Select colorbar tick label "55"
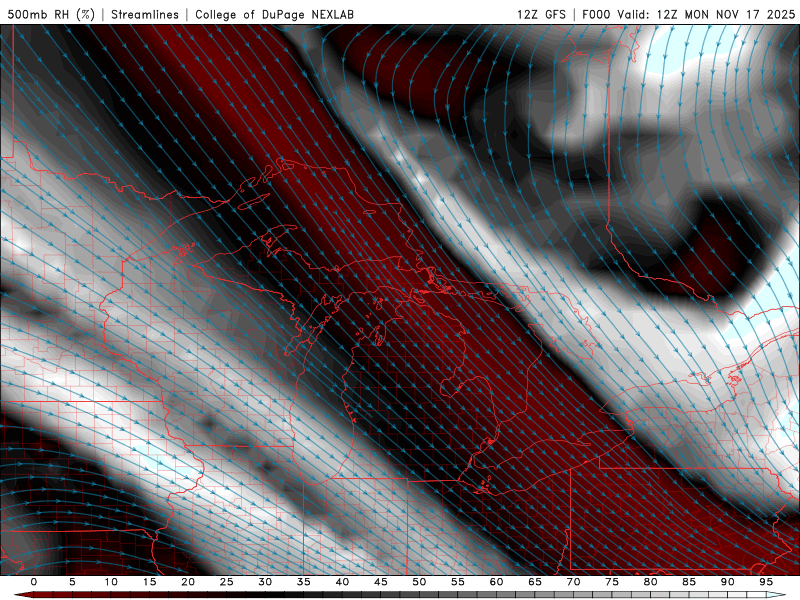 coord(458,582)
